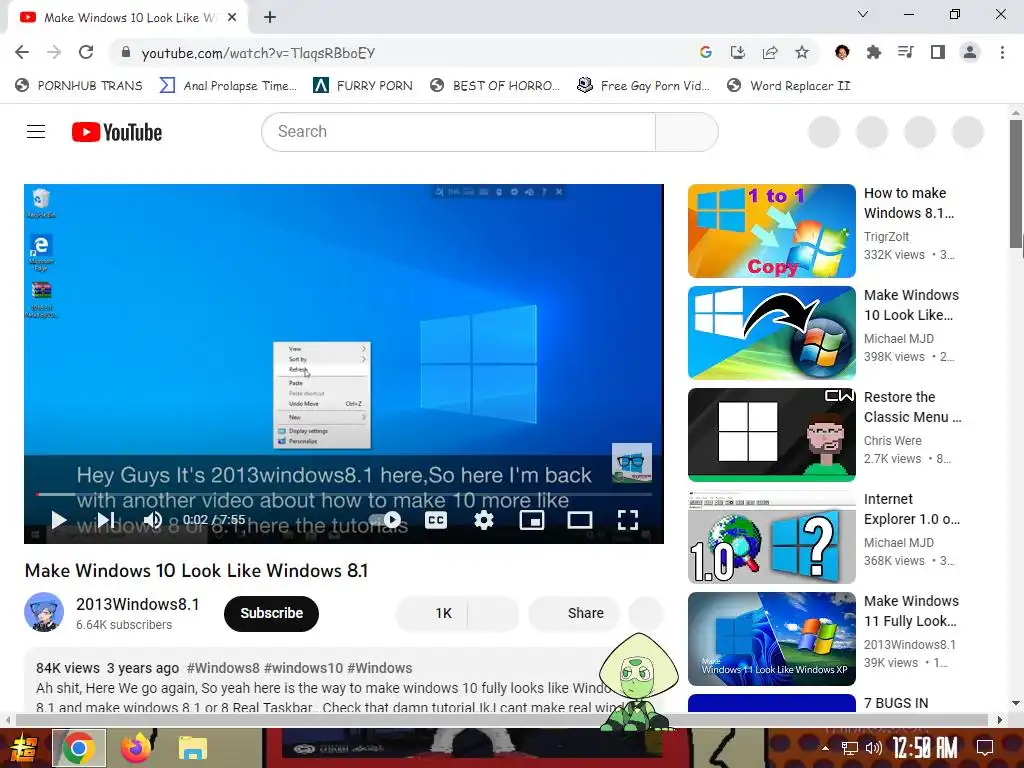This screenshot has height=768, width=1024.
Task: Open 'How to make Windows 8.1' thumbnail
Action: (771, 231)
